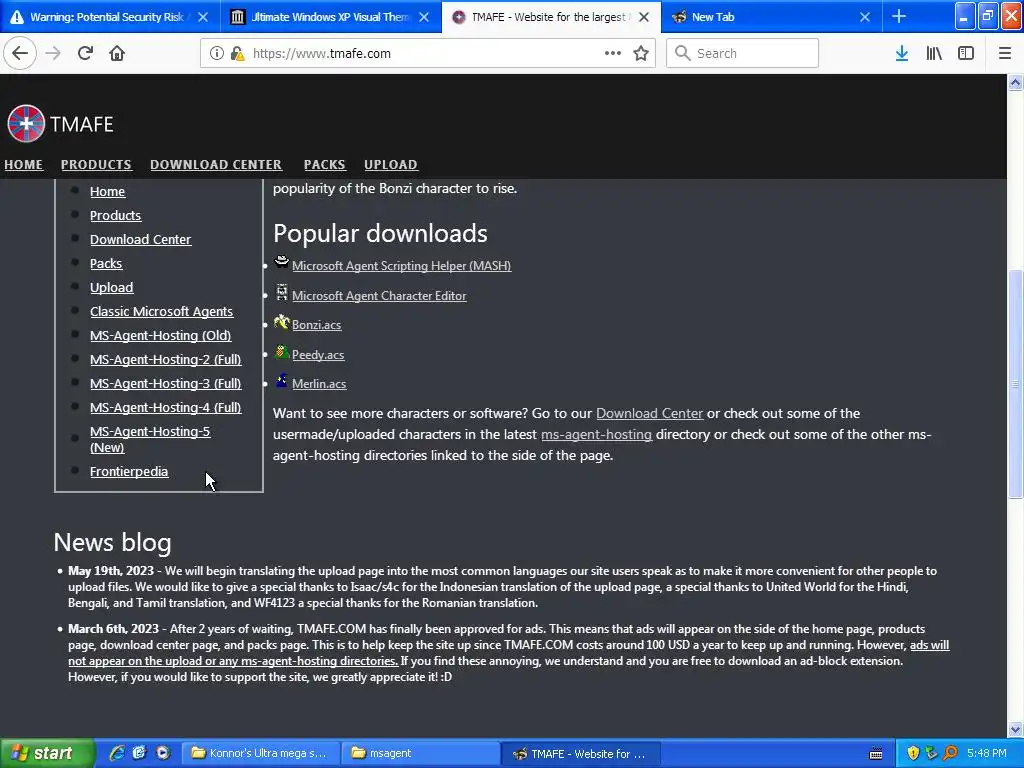1024x768 pixels.
Task: Download Peedy.acs file link
Action: pyautogui.click(x=318, y=355)
